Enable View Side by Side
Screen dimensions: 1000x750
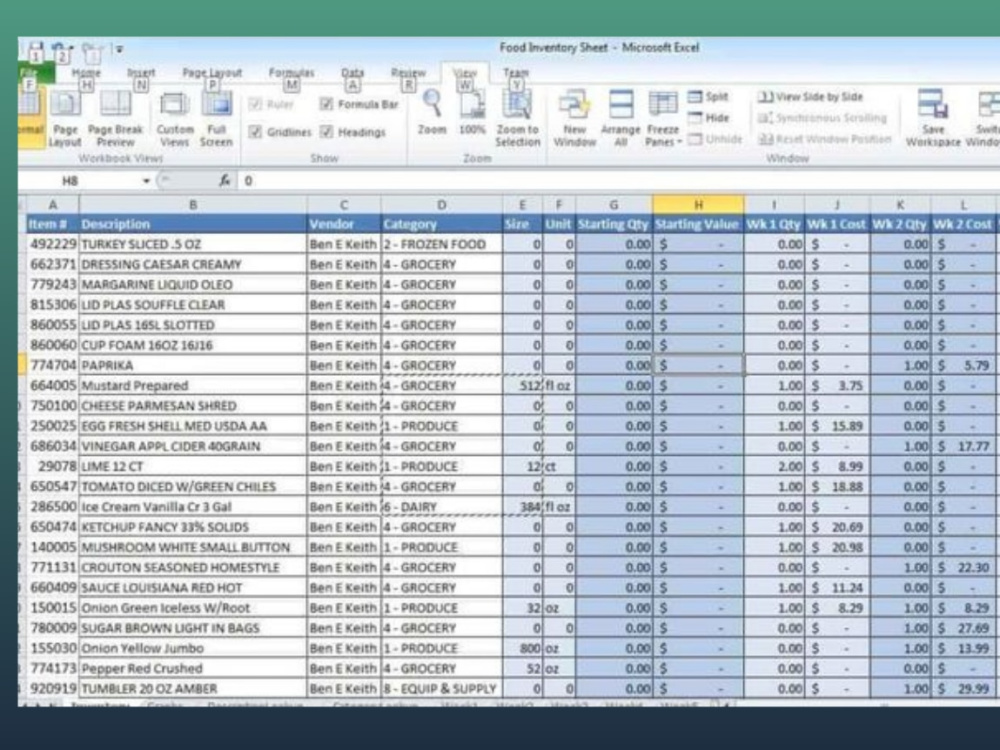coord(811,97)
